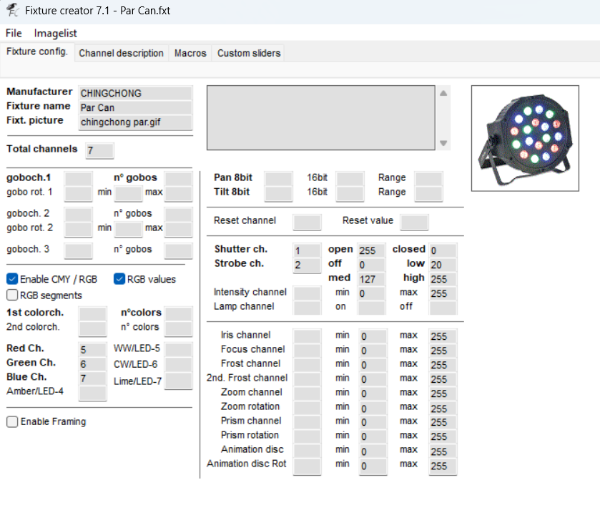This screenshot has height=518, width=600.
Task: Click the Total channels field
Action: 99,151
